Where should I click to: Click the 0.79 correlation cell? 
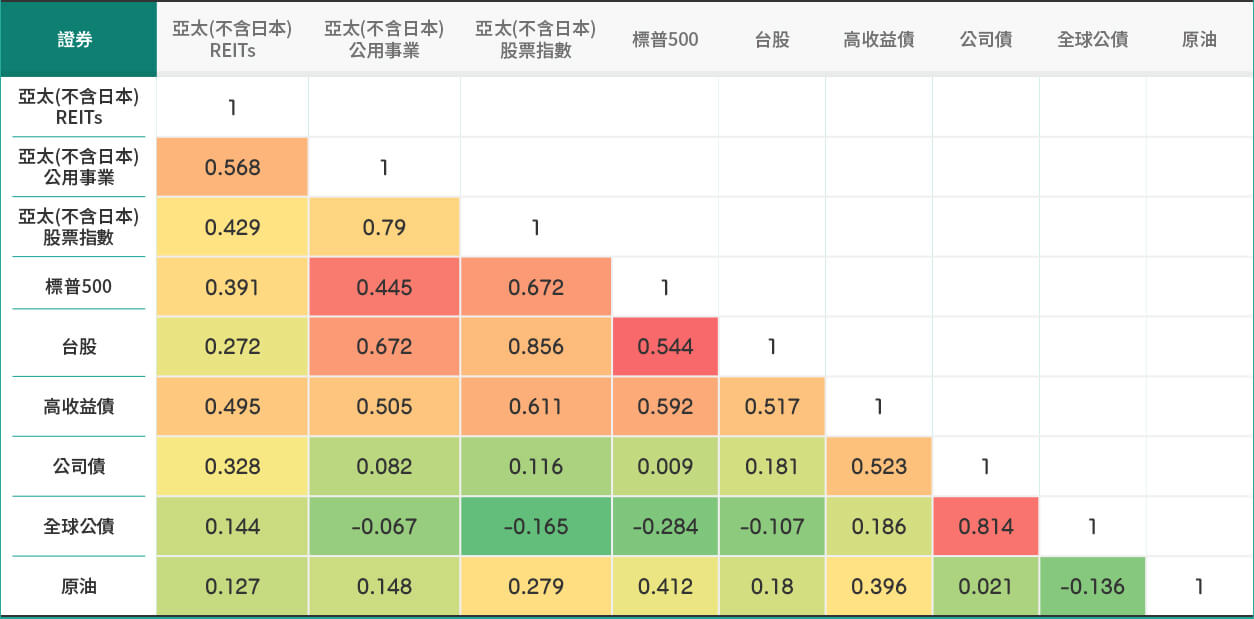tap(384, 227)
